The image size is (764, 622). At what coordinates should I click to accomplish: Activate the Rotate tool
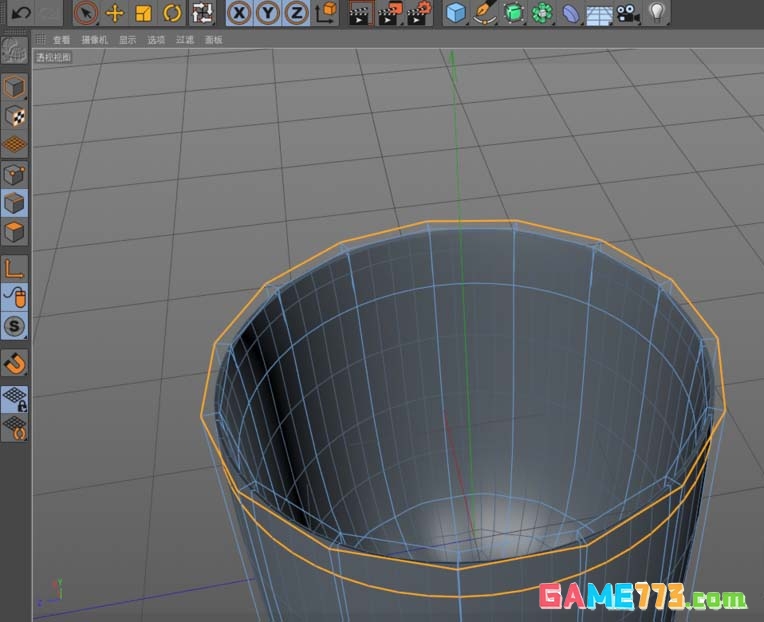point(172,13)
